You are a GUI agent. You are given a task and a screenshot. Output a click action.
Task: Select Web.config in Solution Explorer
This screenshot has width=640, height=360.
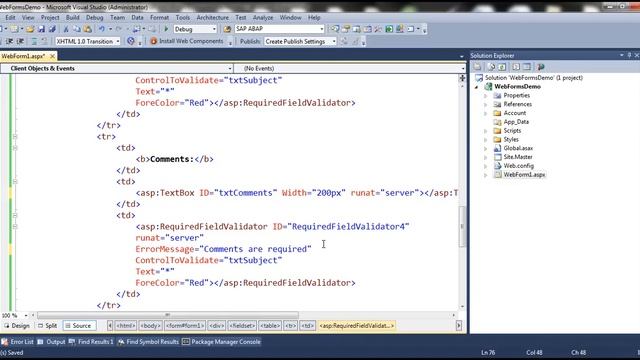pos(518,166)
